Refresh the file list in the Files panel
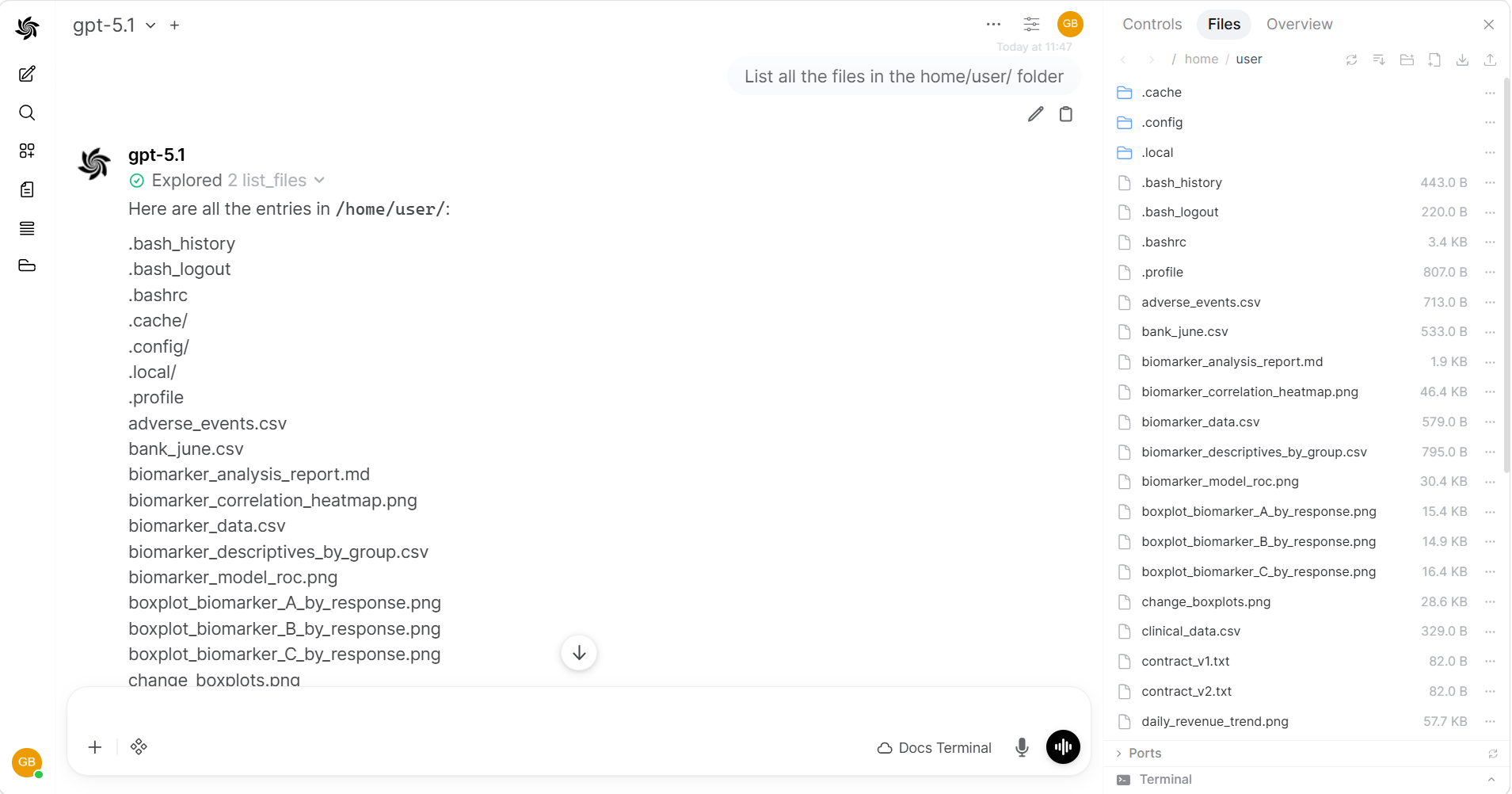Screen dimensions: 1512x794 pos(1351,59)
